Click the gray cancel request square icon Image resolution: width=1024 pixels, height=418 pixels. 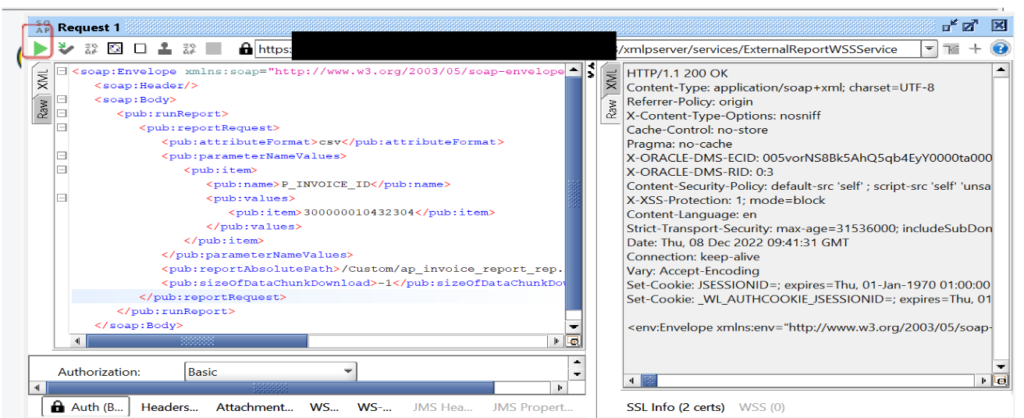213,48
